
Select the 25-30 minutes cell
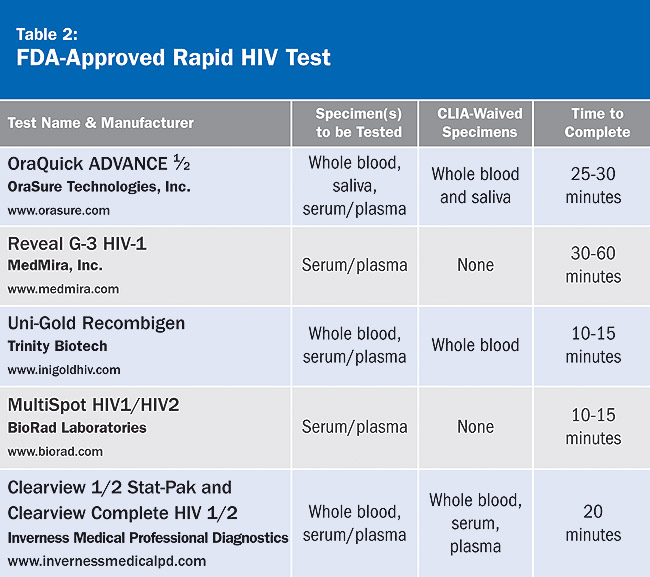click(593, 185)
